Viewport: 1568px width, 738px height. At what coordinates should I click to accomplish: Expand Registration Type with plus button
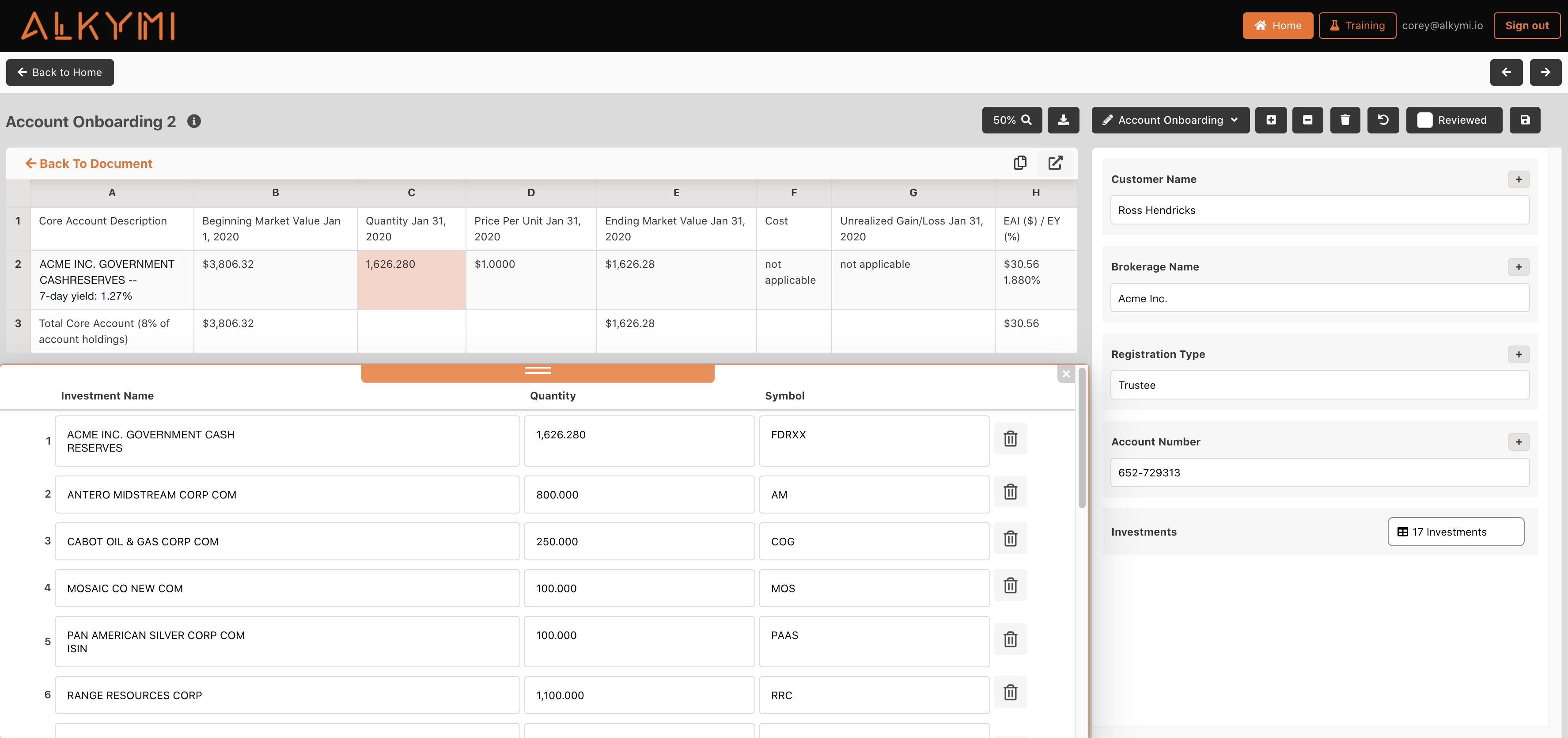point(1519,354)
